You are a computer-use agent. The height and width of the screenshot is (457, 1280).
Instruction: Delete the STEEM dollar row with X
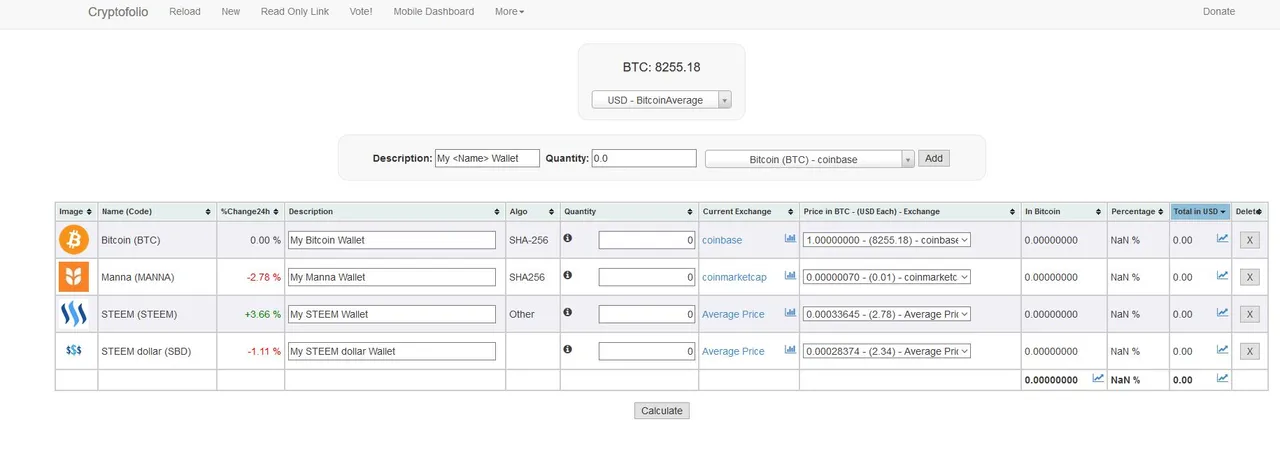[1250, 351]
